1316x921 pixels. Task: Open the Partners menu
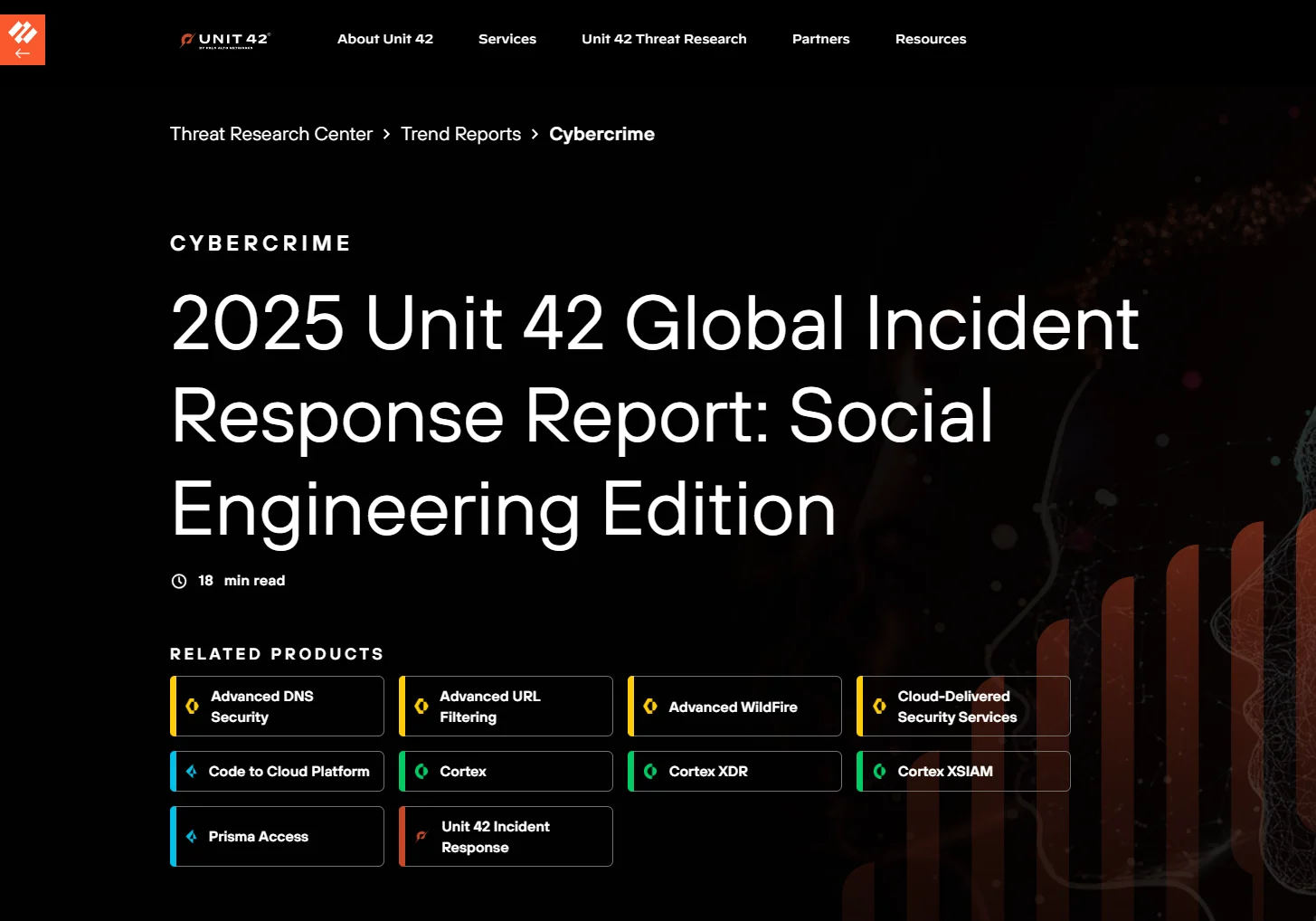pyautogui.click(x=821, y=39)
